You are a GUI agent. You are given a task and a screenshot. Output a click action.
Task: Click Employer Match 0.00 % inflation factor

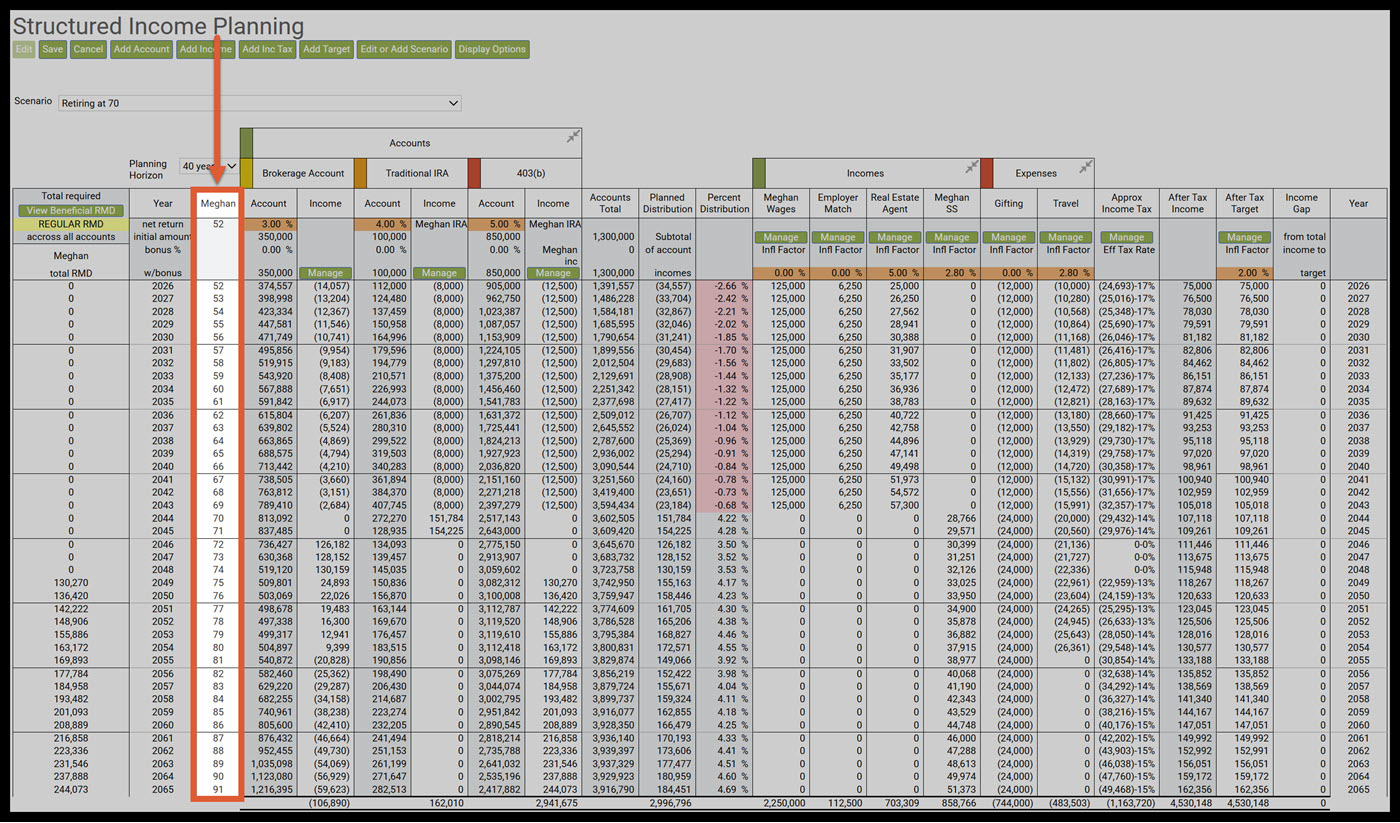click(x=838, y=273)
